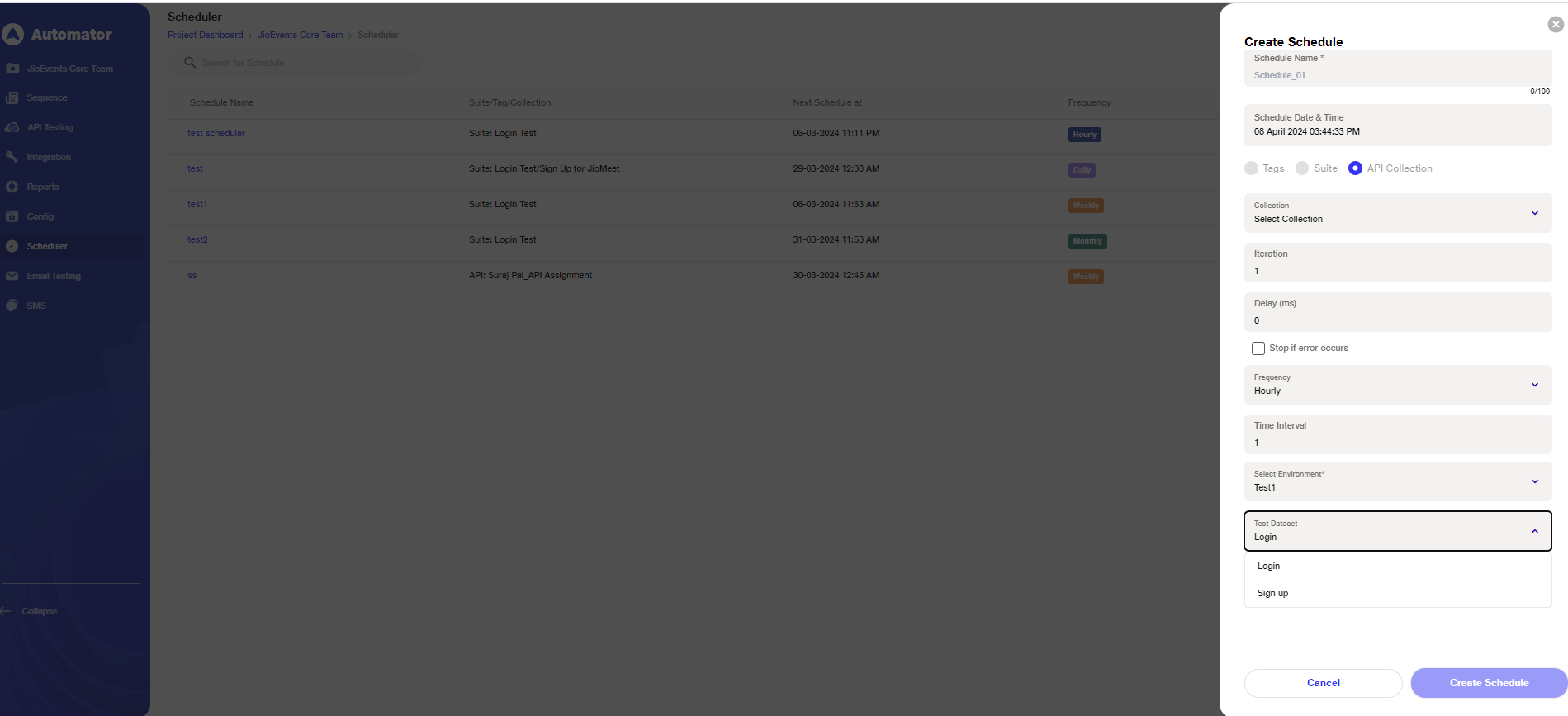Click the Frequency column header

pyautogui.click(x=1090, y=102)
